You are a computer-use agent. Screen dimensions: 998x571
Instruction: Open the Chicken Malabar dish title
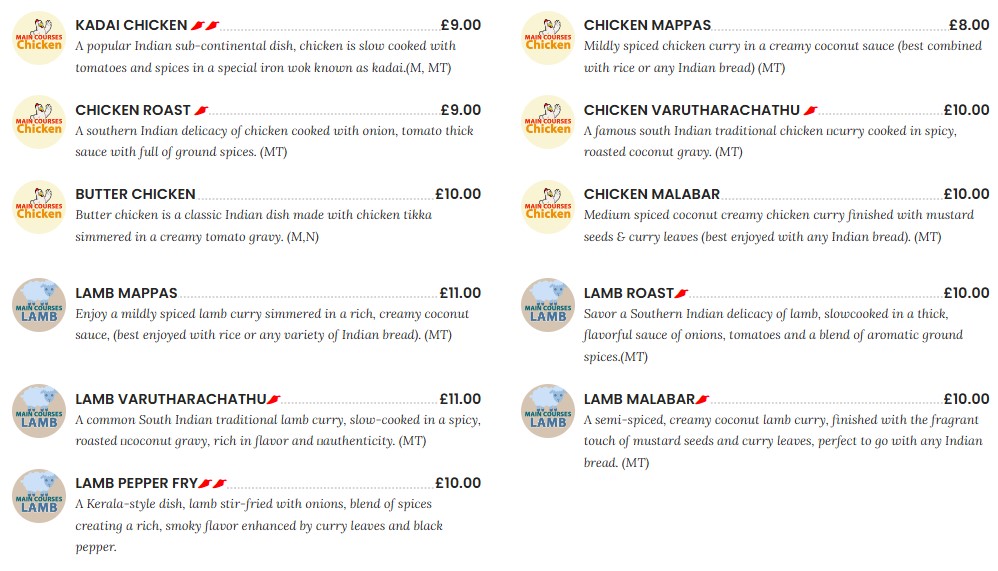coord(651,194)
